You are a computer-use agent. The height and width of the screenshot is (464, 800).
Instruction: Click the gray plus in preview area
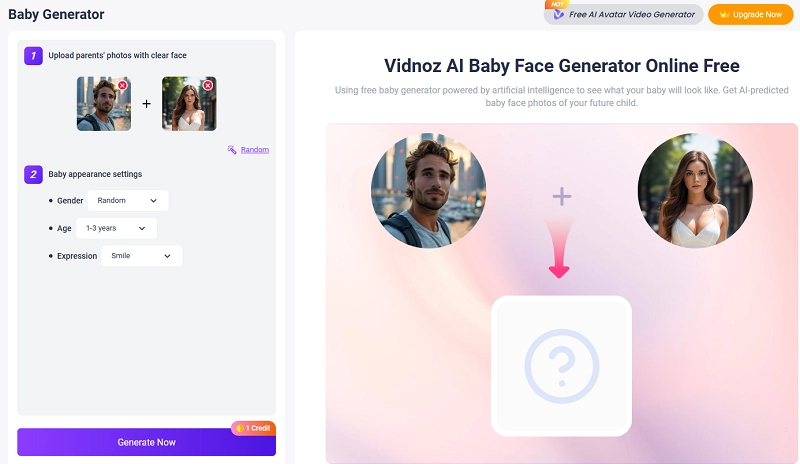[561, 197]
